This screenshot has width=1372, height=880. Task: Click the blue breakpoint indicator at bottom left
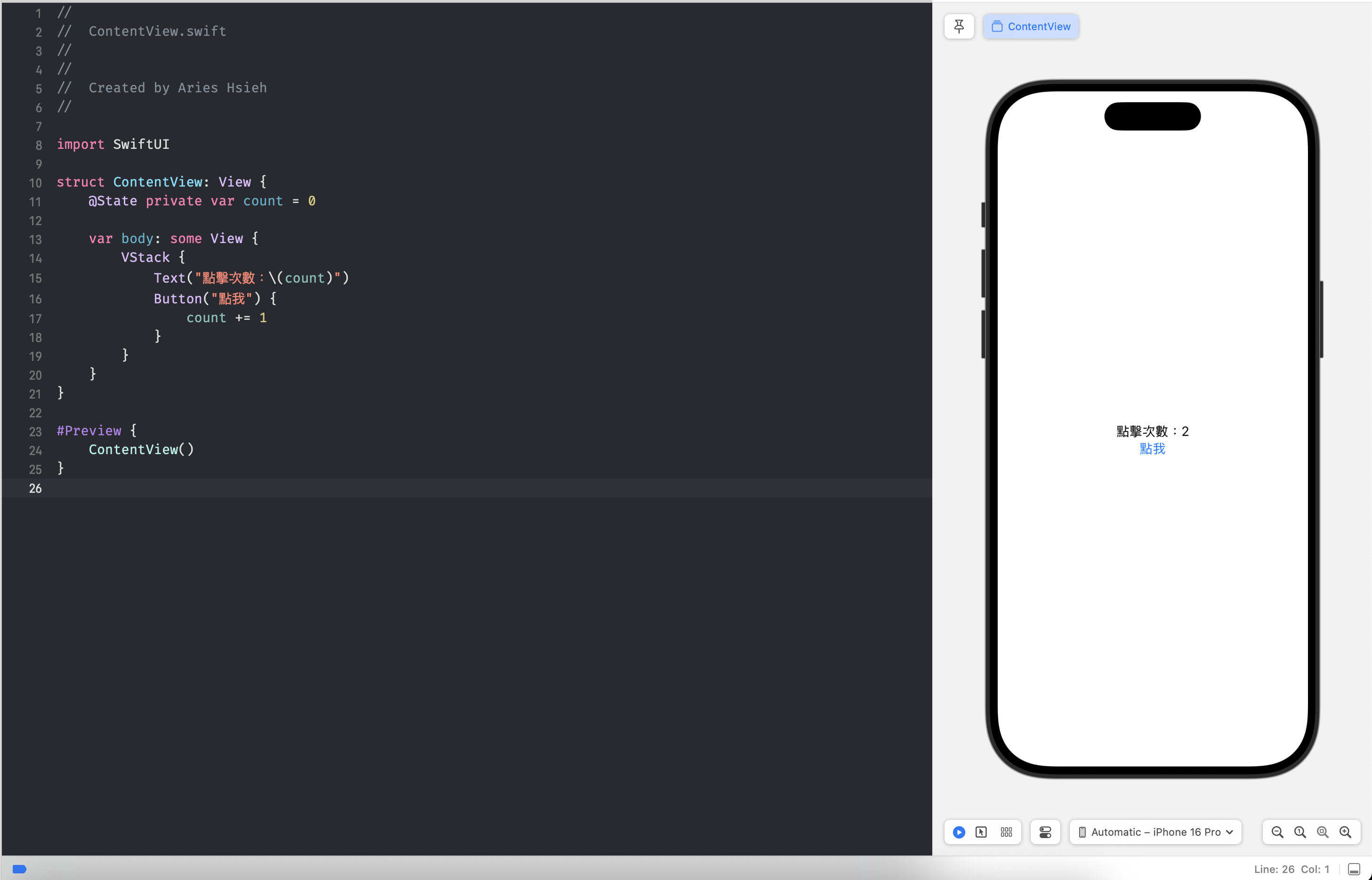[19, 869]
